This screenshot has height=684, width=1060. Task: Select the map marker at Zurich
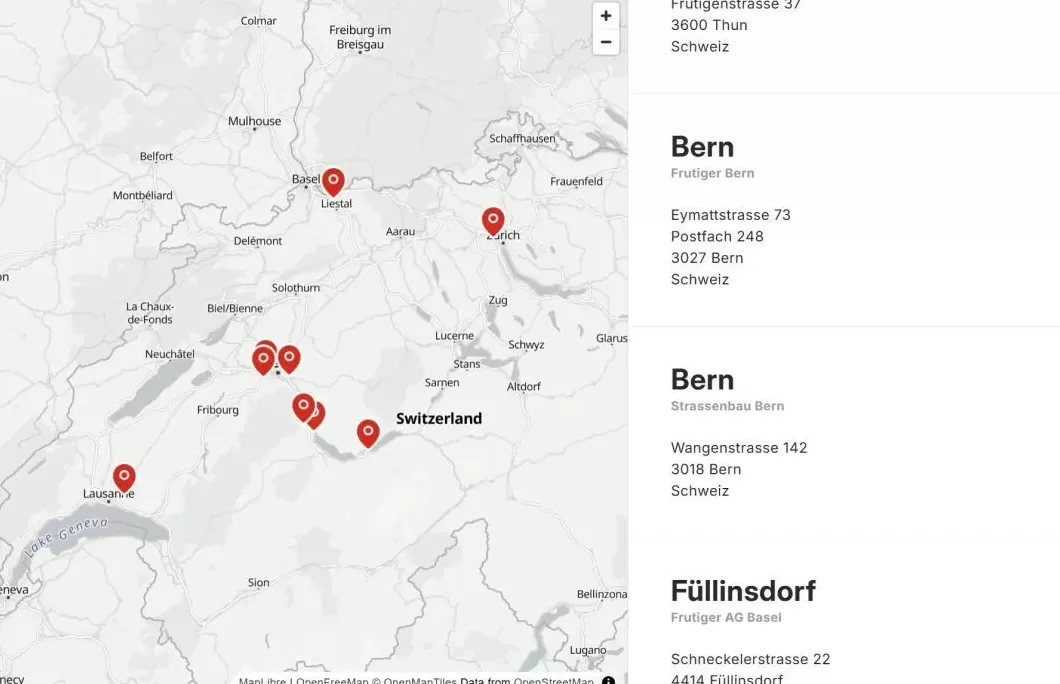493,220
